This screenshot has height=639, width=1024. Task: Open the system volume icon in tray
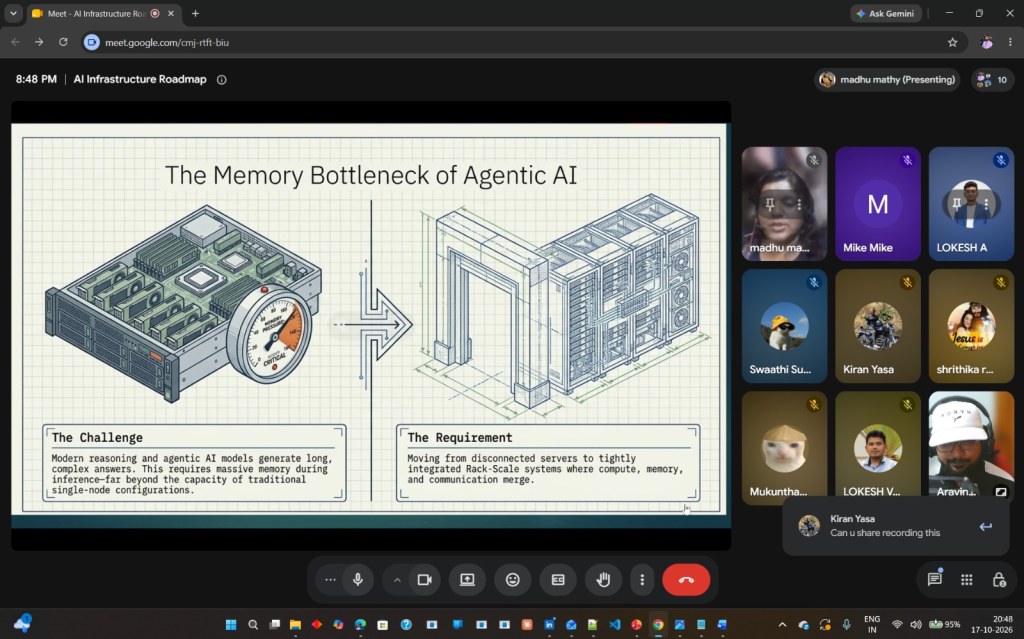916,625
